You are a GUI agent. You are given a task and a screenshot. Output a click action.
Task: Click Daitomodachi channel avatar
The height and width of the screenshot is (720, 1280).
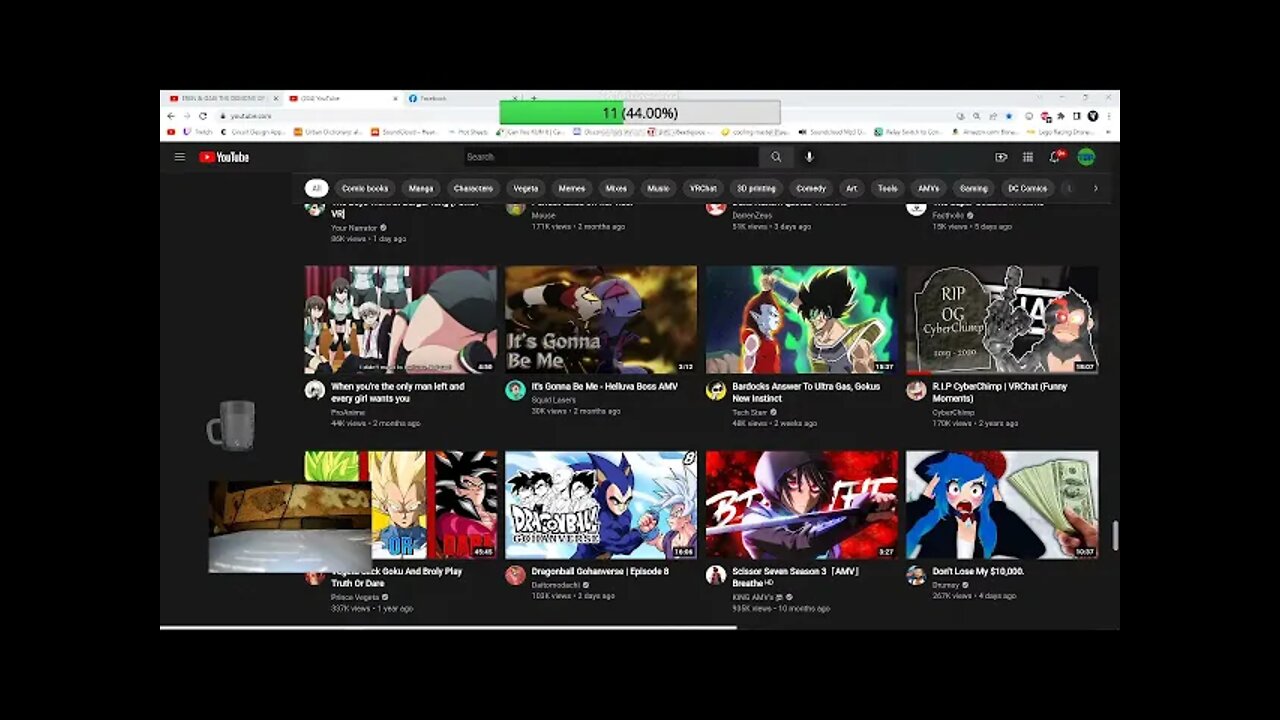[515, 575]
